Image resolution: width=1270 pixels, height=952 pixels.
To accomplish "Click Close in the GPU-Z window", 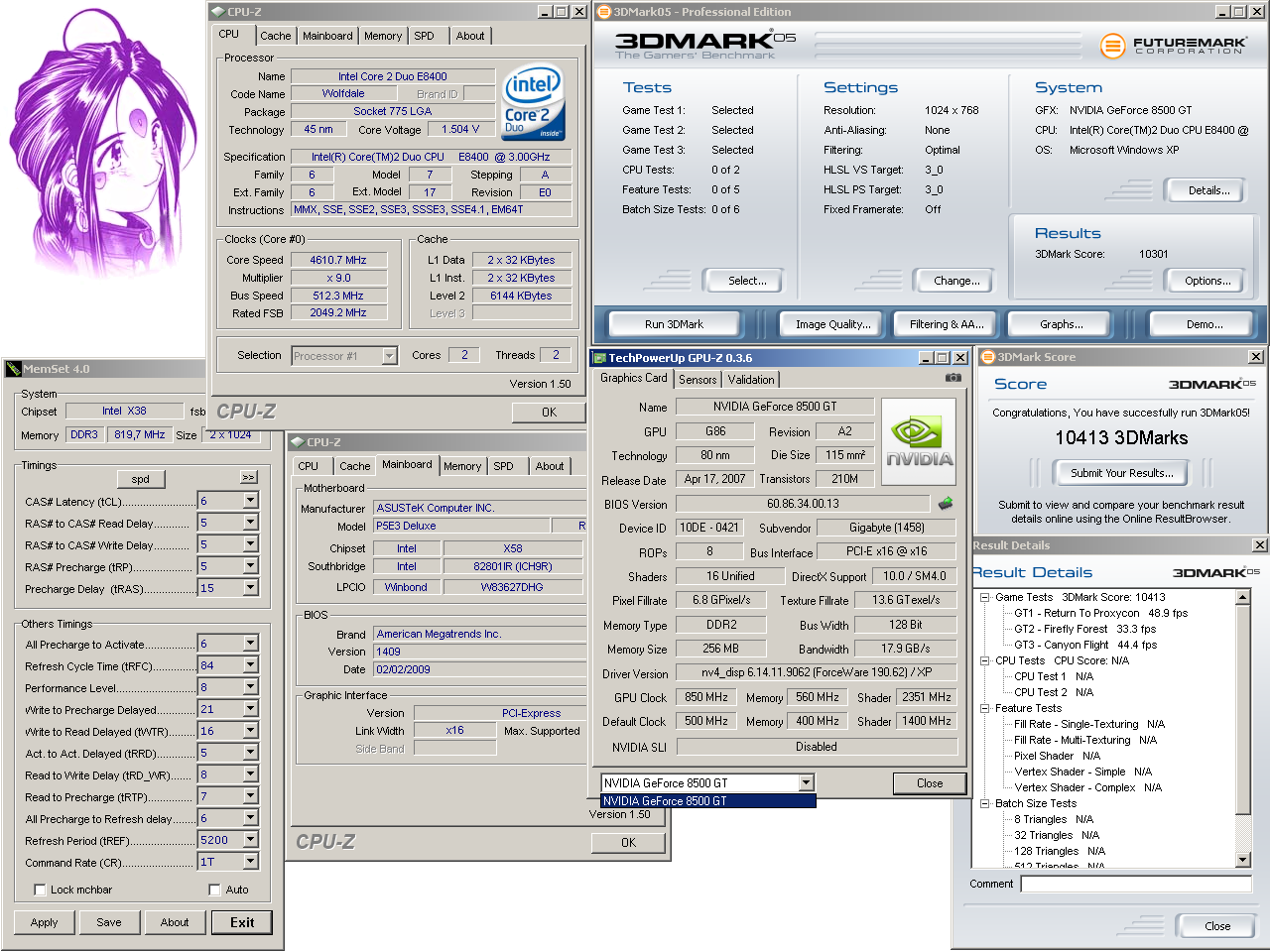I will [930, 783].
